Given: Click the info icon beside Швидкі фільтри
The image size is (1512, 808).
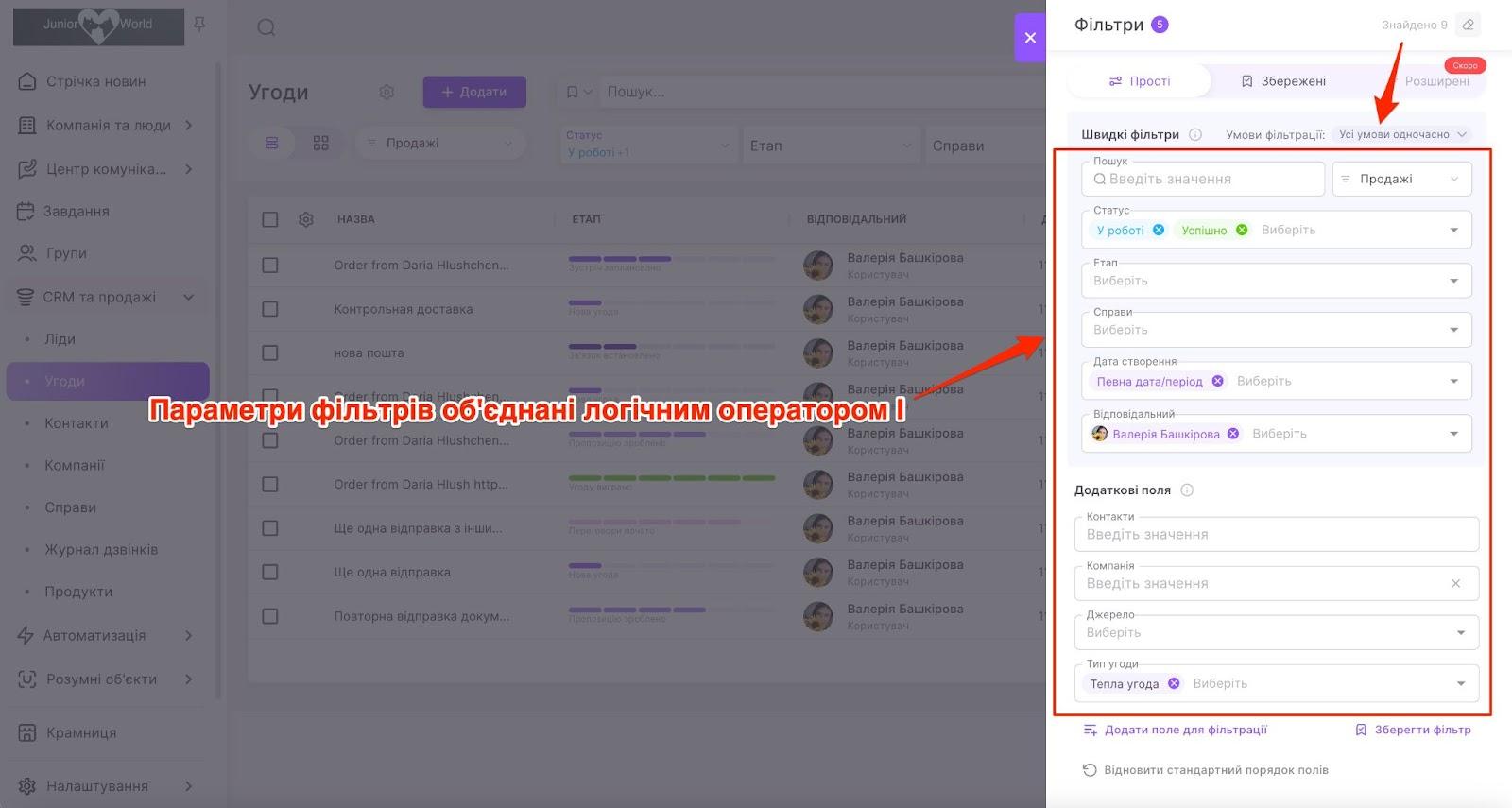Looking at the screenshot, I should (x=1195, y=134).
